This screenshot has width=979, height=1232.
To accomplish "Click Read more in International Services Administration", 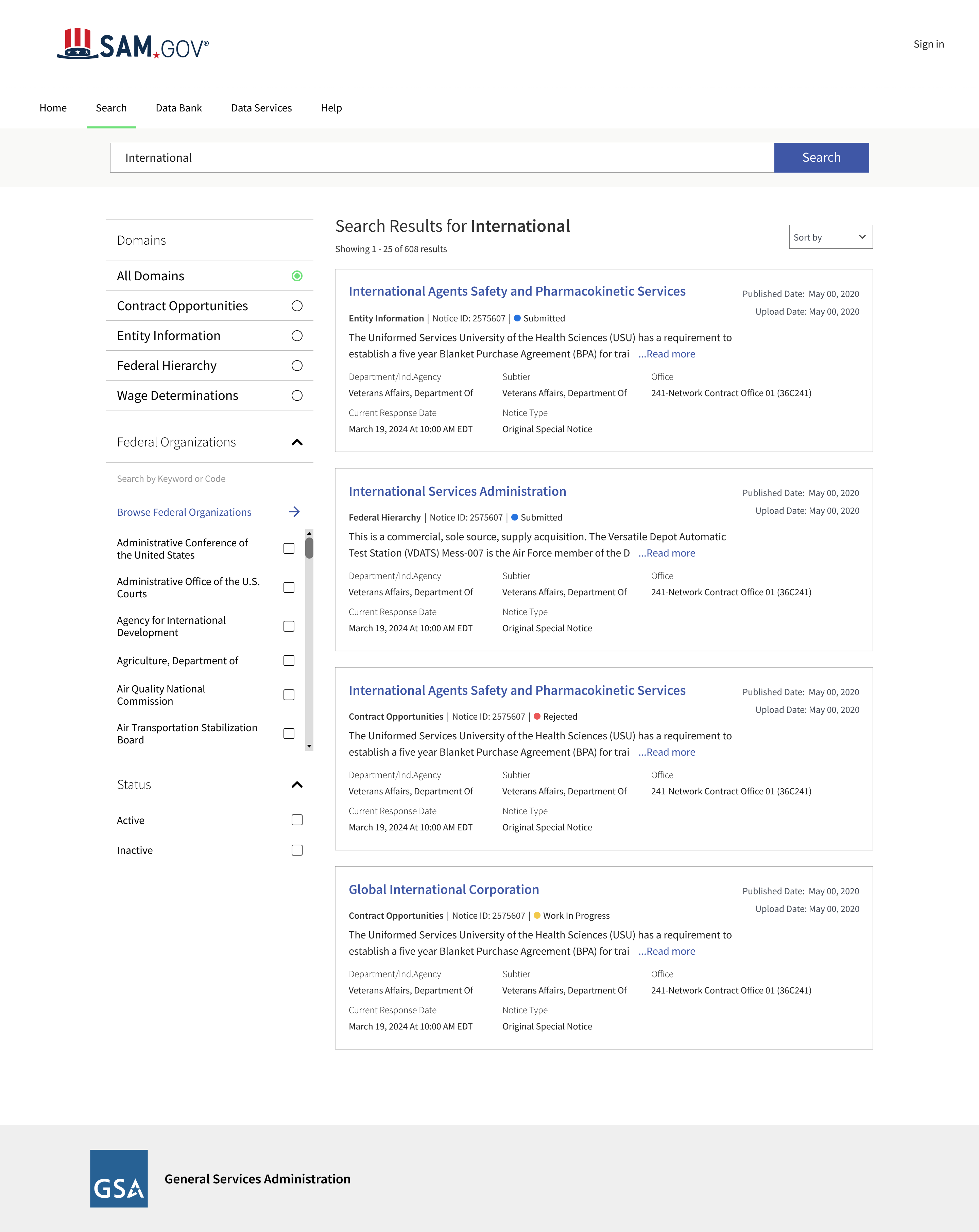I will (667, 553).
